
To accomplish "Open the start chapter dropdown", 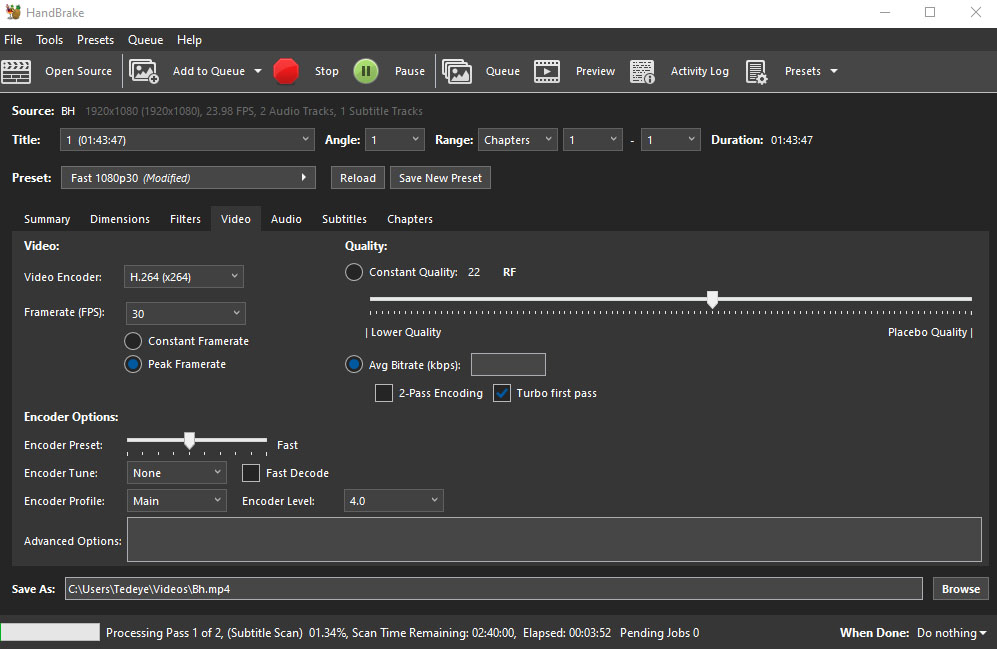I will click(x=593, y=140).
